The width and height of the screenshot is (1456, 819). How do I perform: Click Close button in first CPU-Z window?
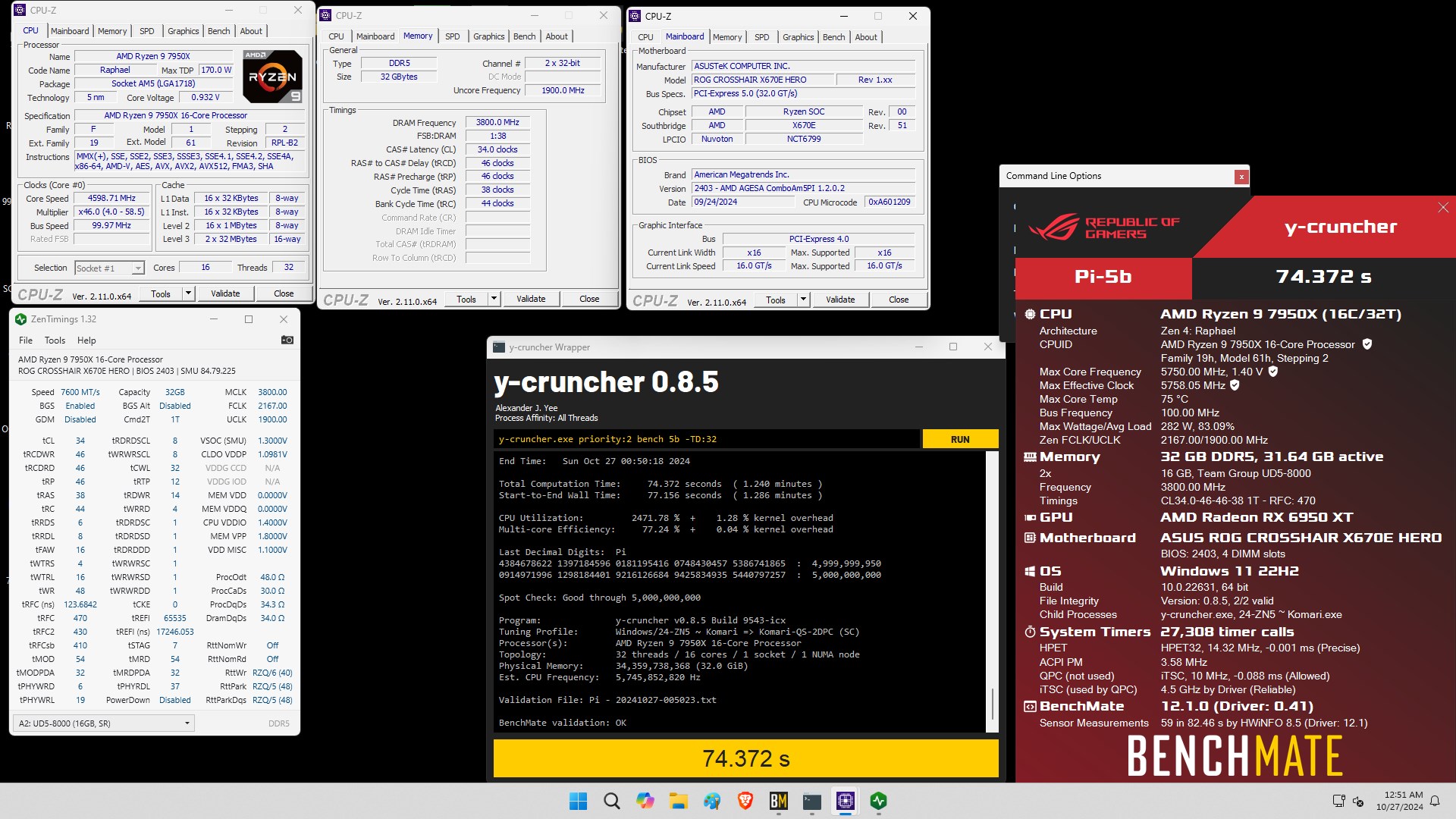[284, 293]
